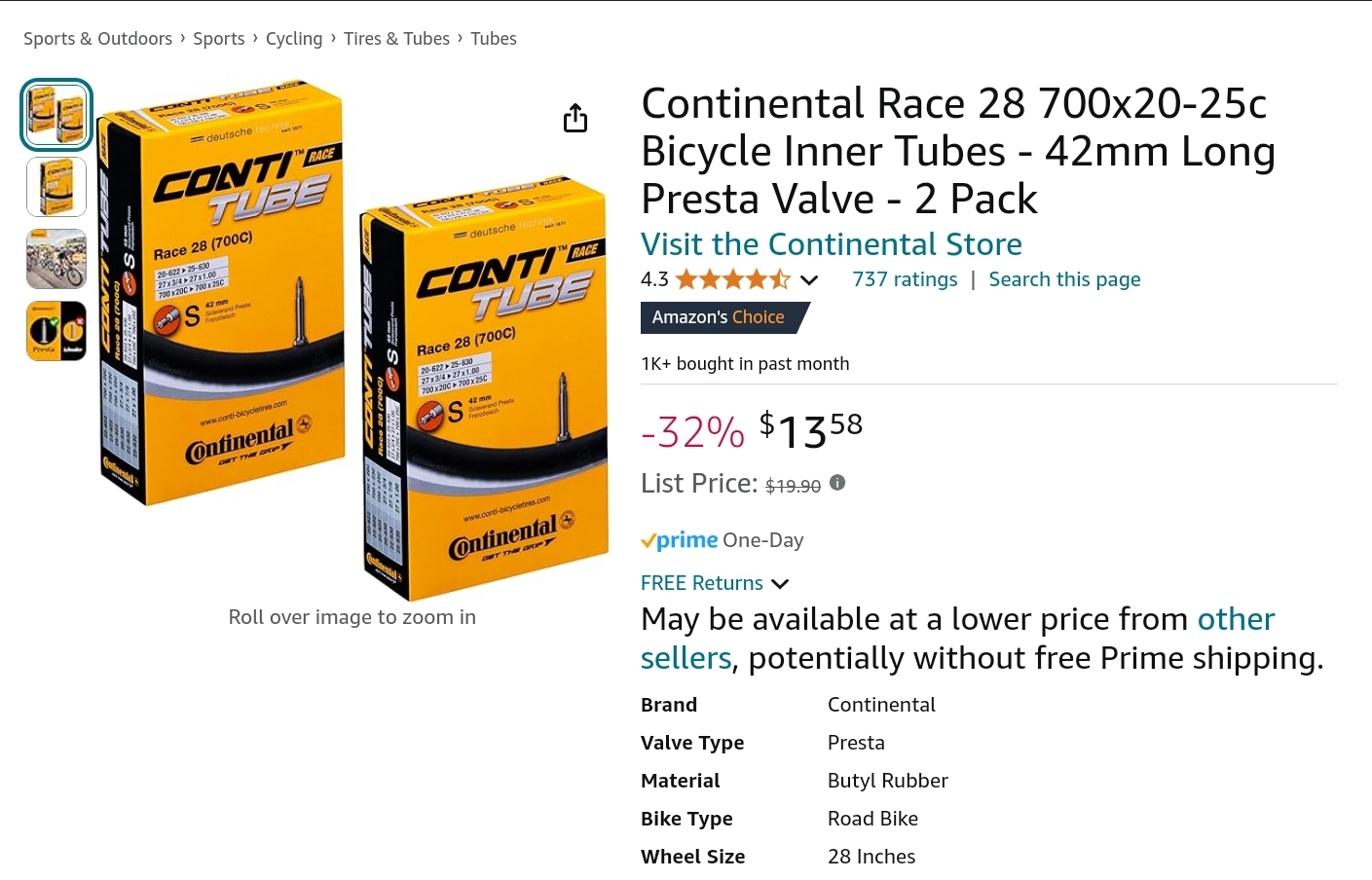Open the Sports & Outdoors breadcrumb
The height and width of the screenshot is (880, 1372).
(97, 39)
